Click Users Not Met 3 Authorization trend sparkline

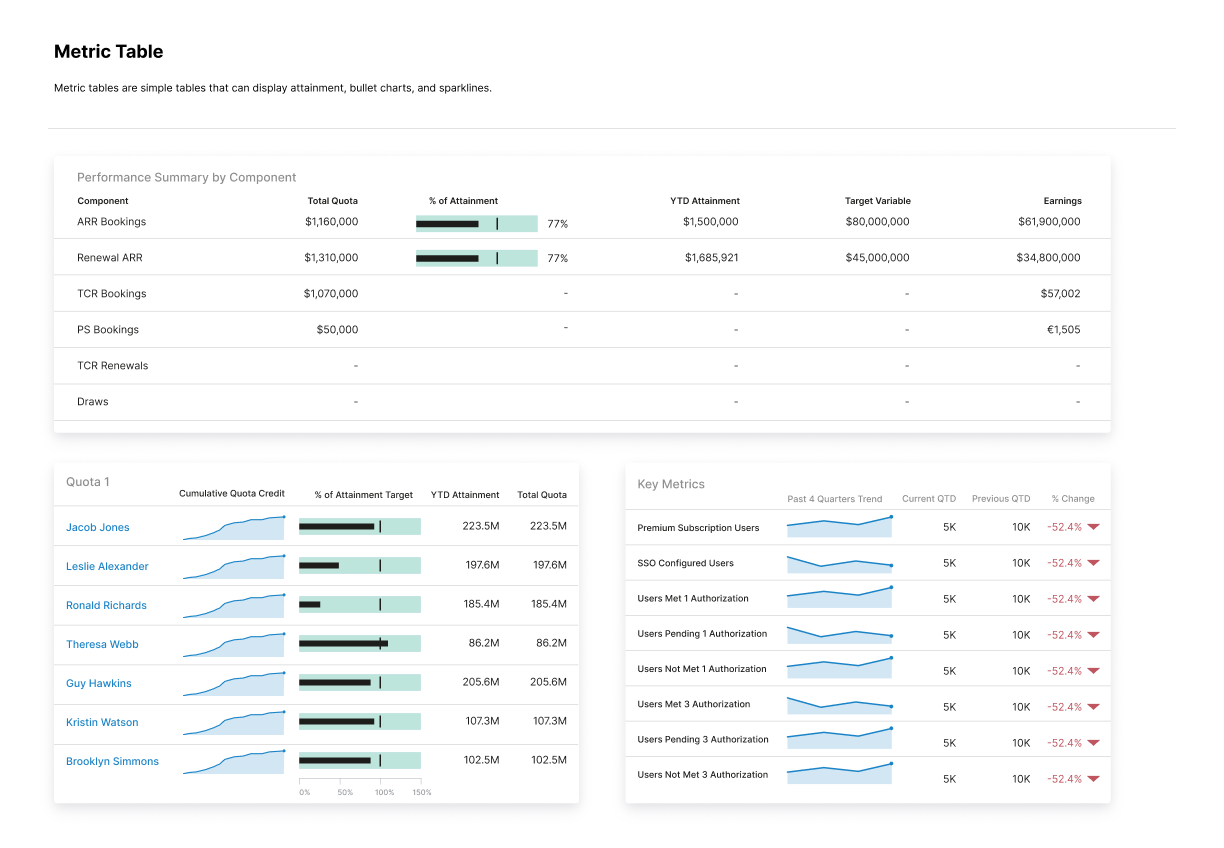839,773
